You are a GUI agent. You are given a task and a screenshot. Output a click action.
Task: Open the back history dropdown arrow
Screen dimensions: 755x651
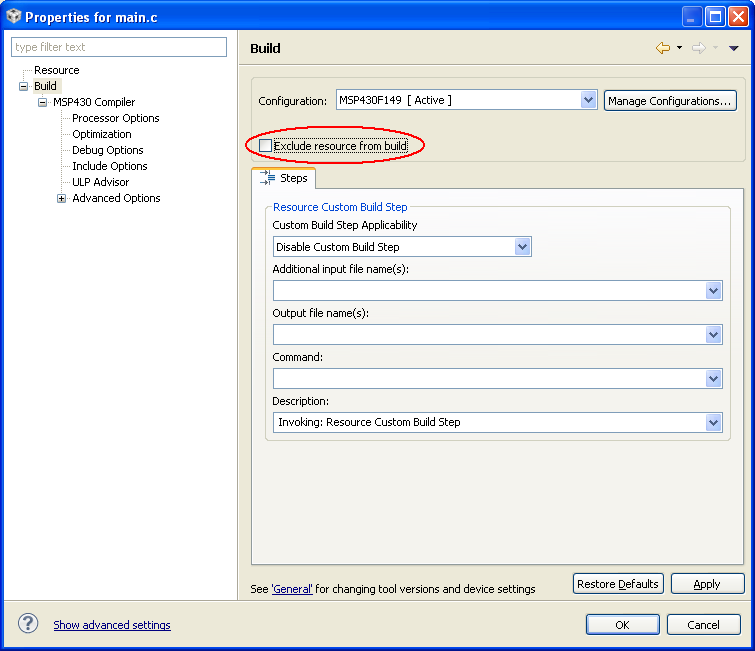(x=679, y=48)
